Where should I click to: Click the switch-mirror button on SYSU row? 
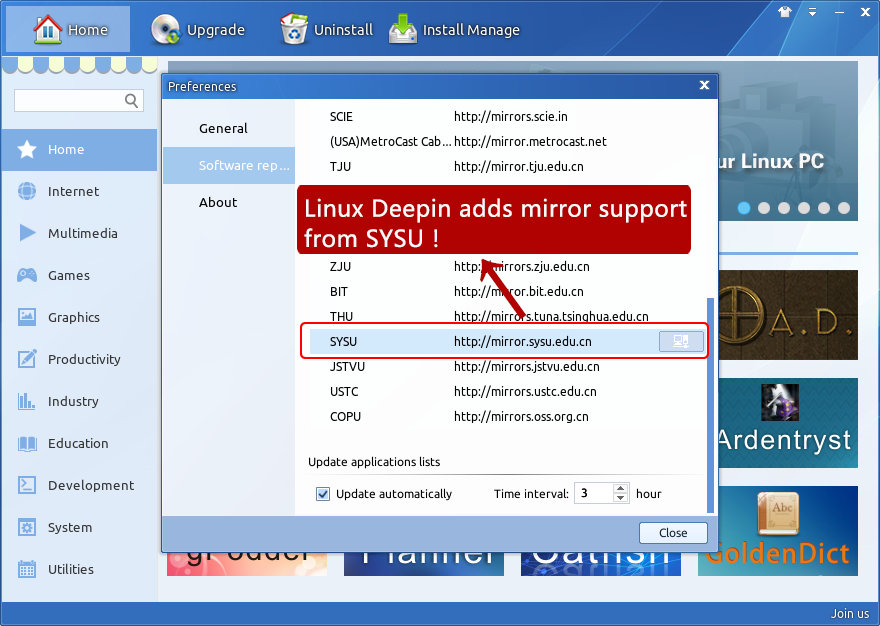click(x=681, y=341)
